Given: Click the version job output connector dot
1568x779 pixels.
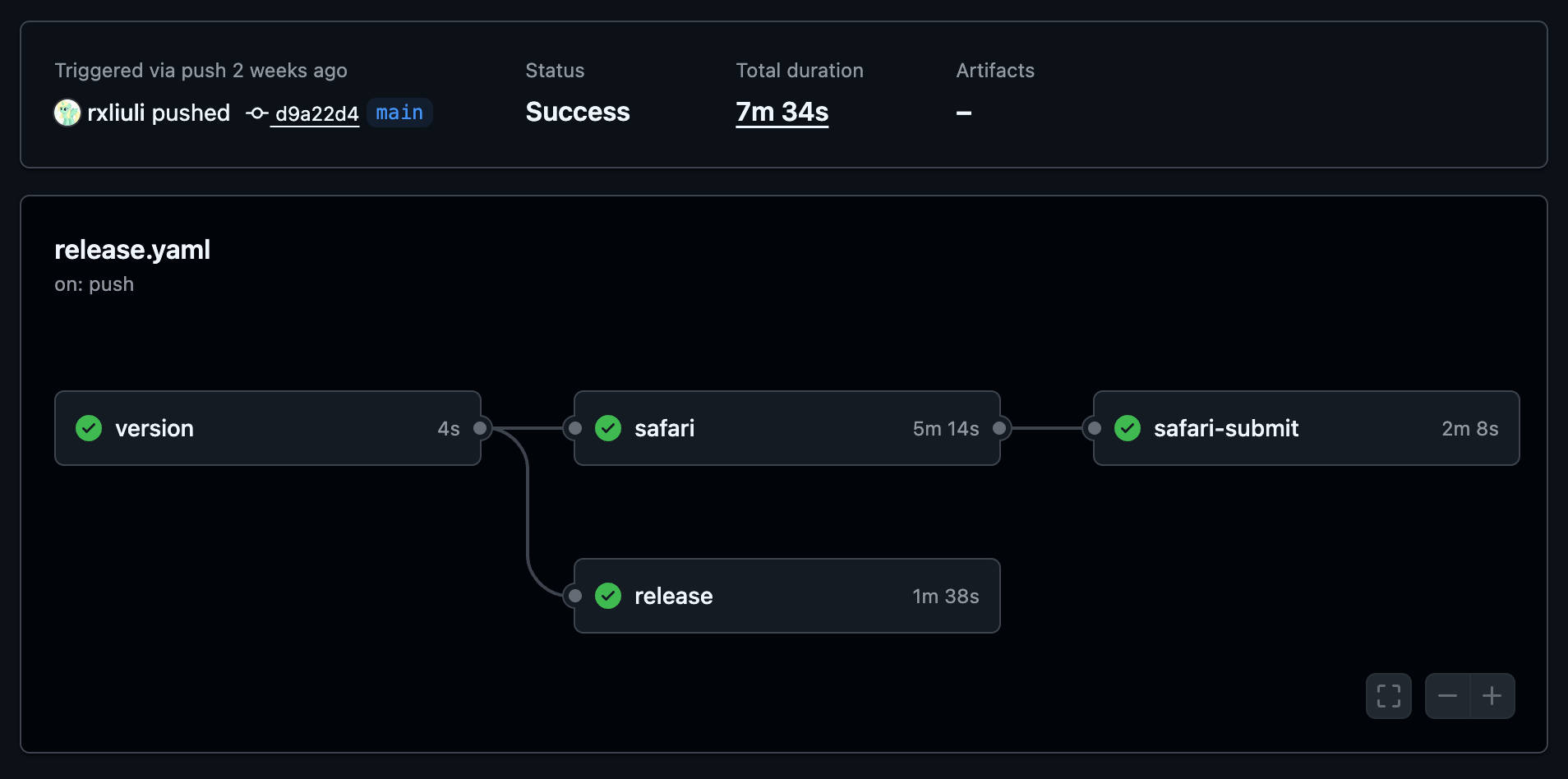Looking at the screenshot, I should pyautogui.click(x=481, y=428).
